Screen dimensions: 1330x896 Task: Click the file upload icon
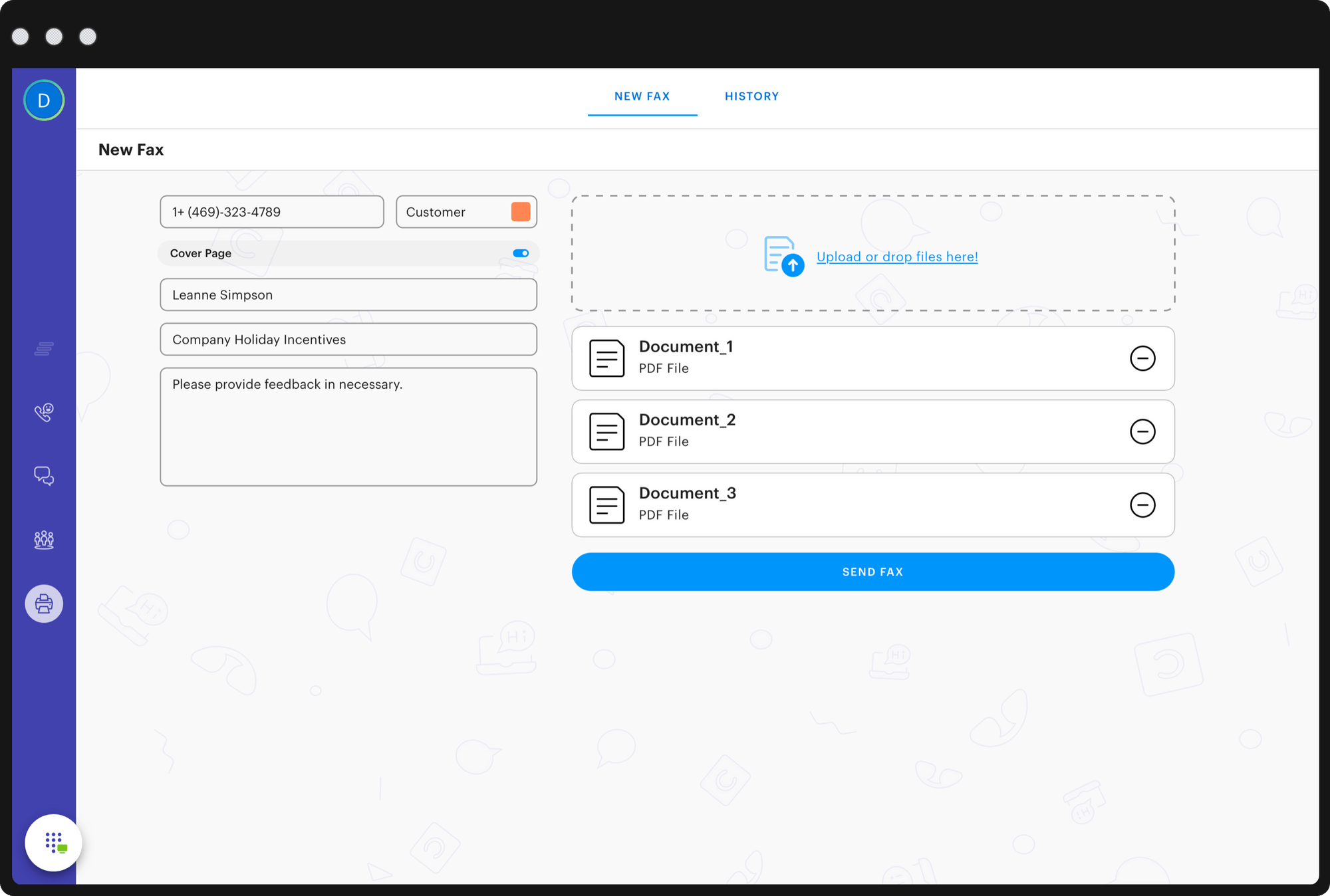(783, 256)
